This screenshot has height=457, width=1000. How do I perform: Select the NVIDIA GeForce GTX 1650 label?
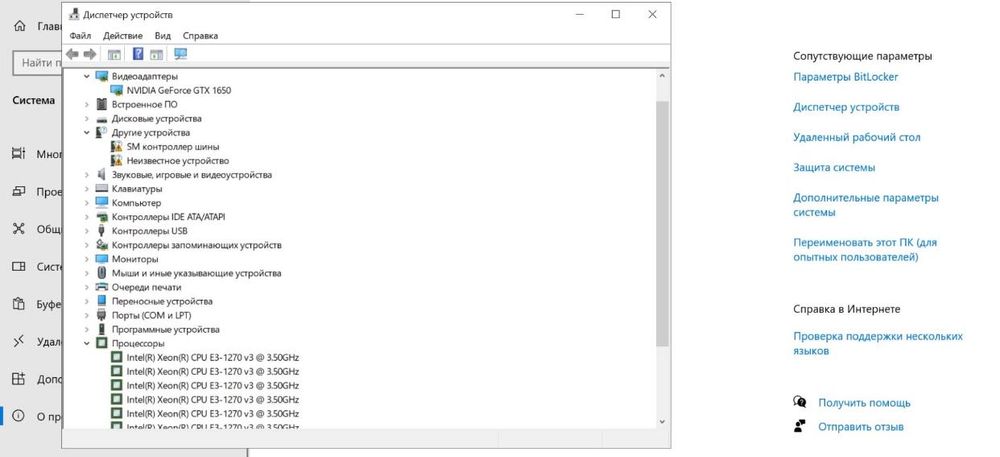pos(179,90)
